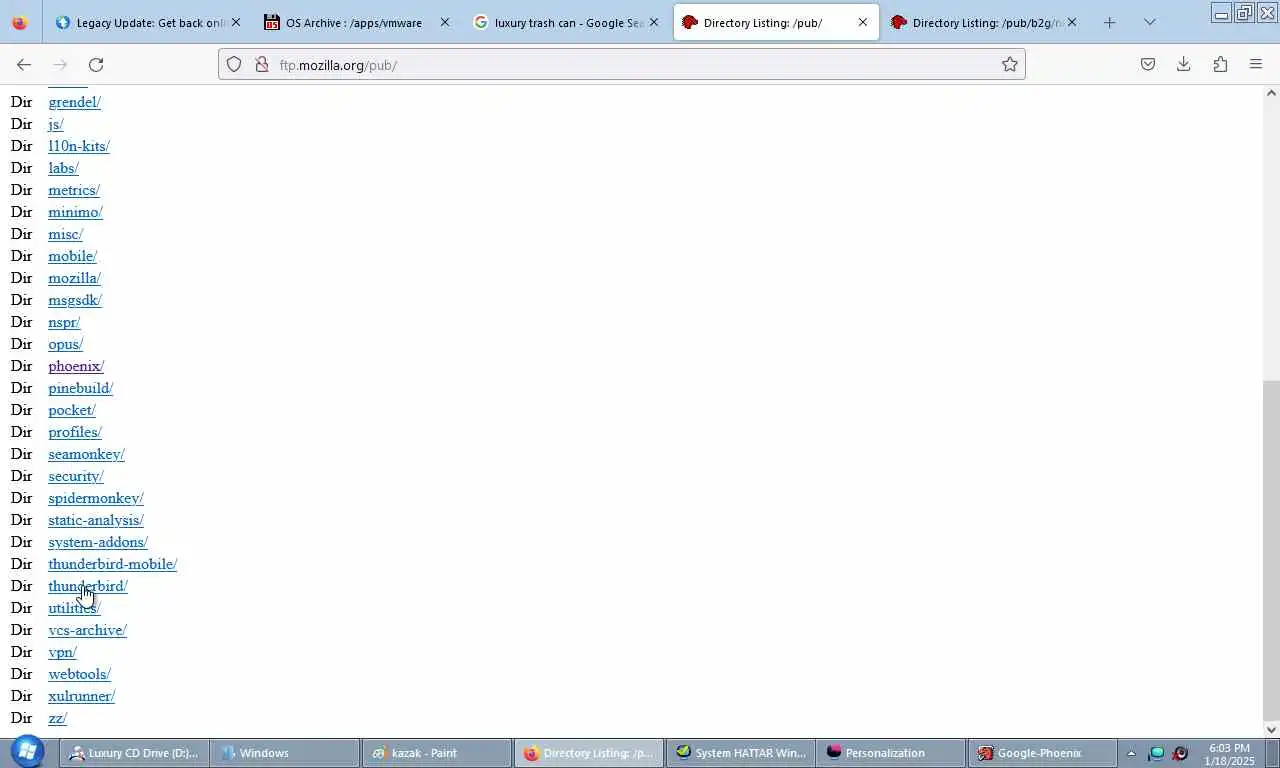Open the grendel/ directory
Viewport: 1280px width, 768px height.
[x=74, y=102]
